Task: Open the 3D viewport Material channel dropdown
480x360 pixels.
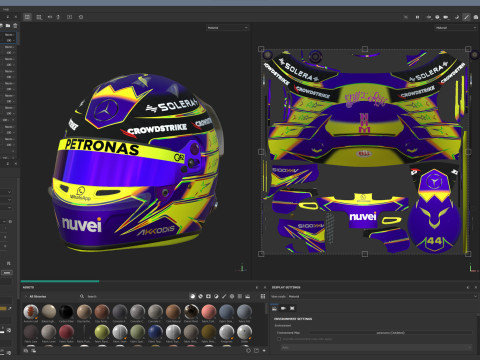Action: (x=227, y=28)
